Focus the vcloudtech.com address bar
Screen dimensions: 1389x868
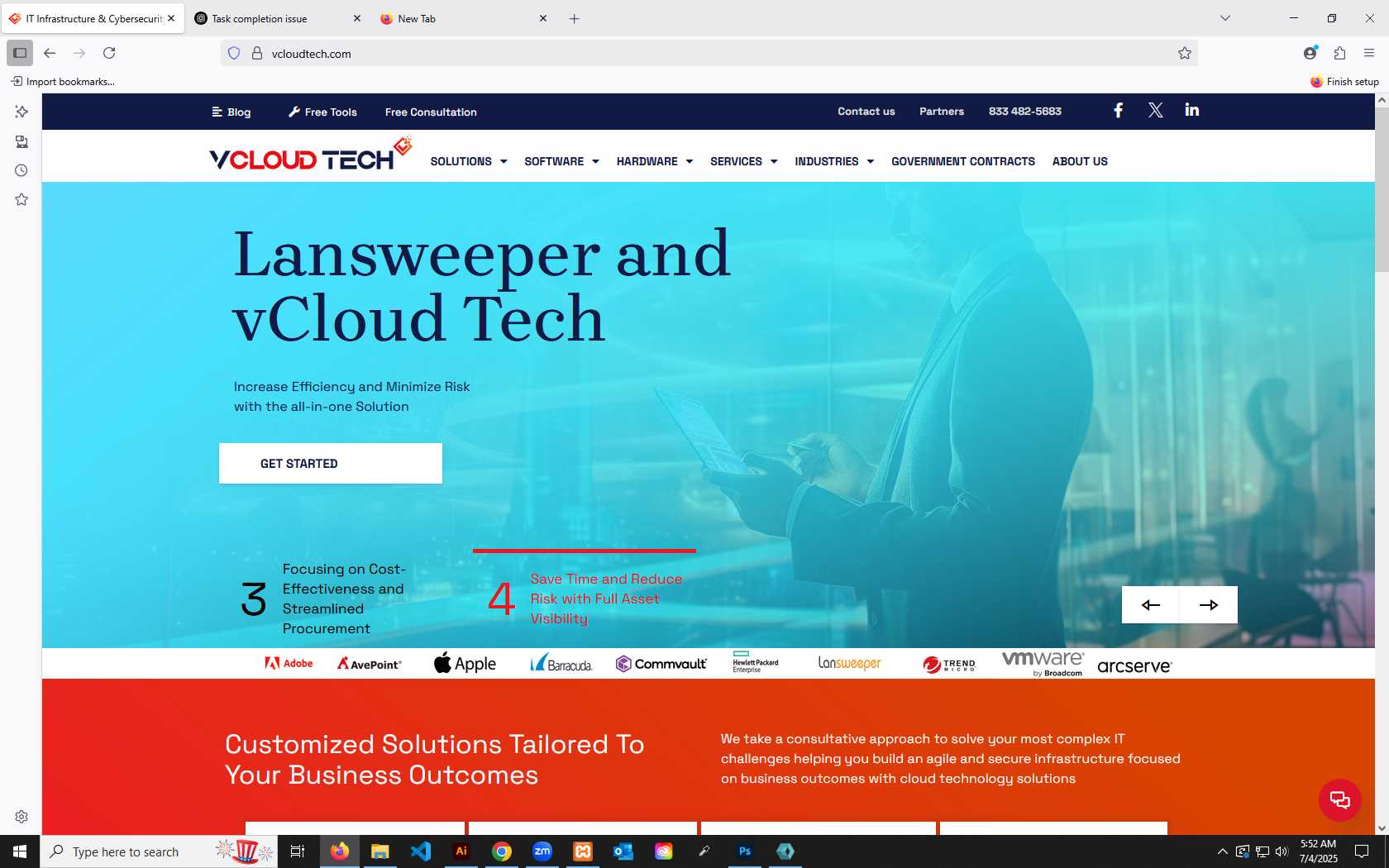coord(711,53)
